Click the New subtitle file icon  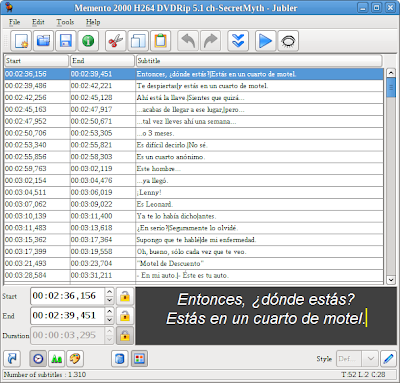click(21, 41)
